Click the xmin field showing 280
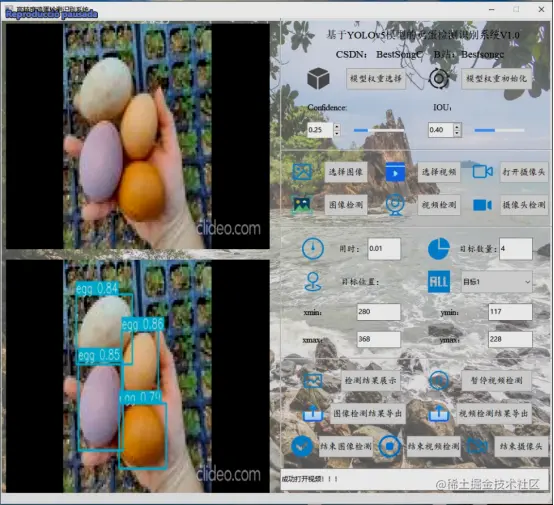The height and width of the screenshot is (505, 554). tap(378, 312)
